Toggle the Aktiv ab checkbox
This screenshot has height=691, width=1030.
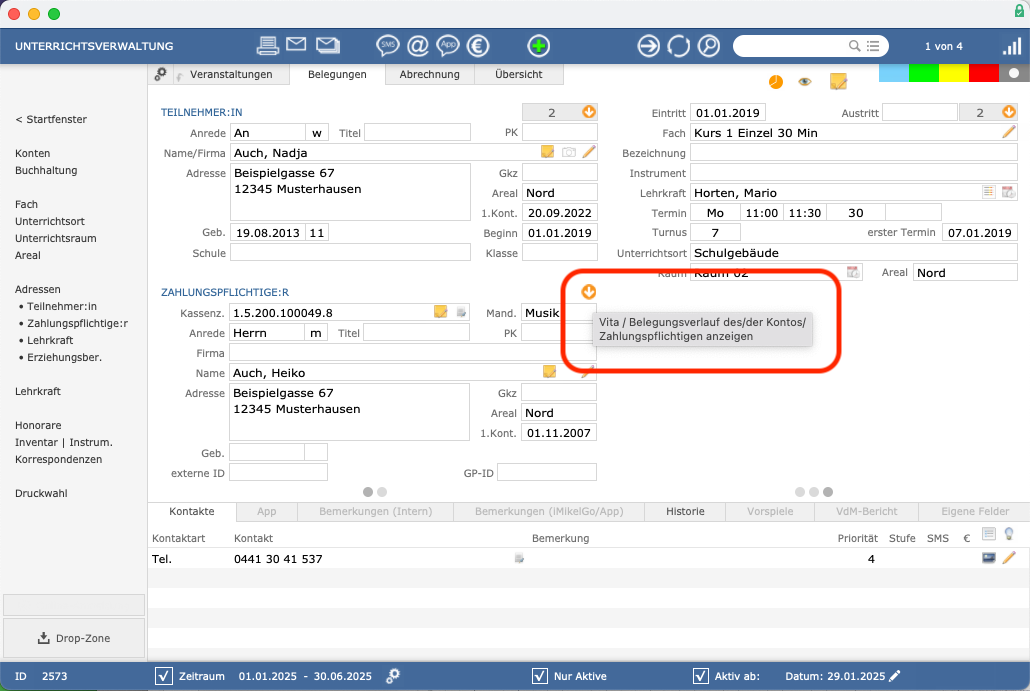[701, 676]
